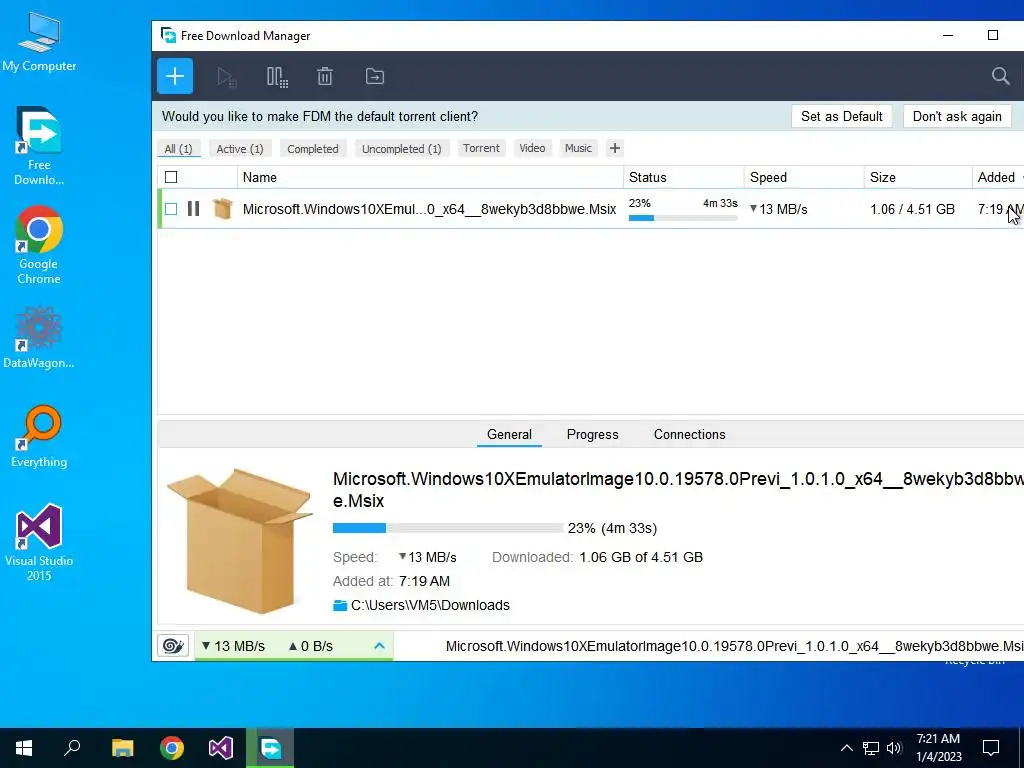The image size is (1024, 768).
Task: Click the 23% progress bar in list row
Action: click(683, 218)
